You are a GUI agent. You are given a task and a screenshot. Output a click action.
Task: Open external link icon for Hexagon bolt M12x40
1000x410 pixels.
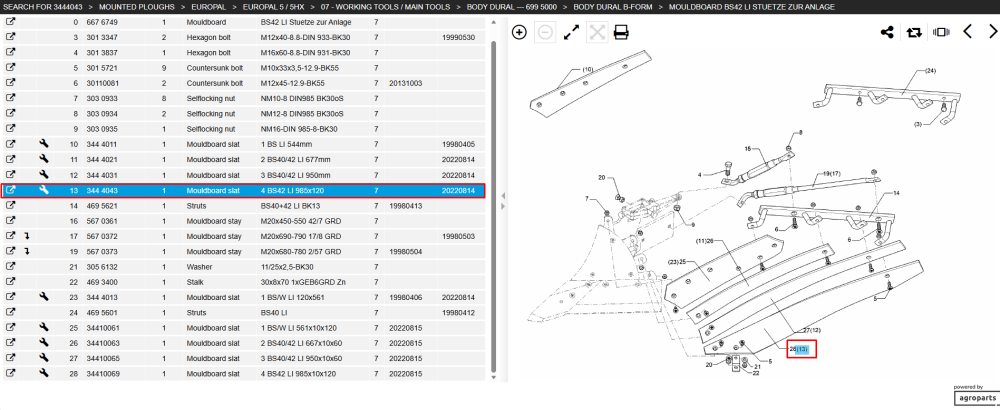click(10, 37)
